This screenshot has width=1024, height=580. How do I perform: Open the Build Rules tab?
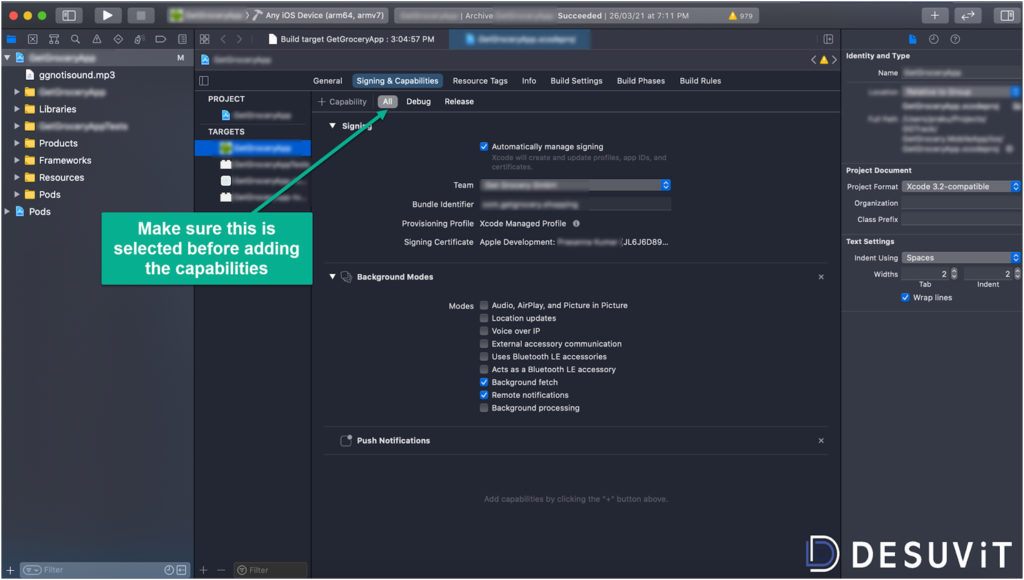coord(700,81)
